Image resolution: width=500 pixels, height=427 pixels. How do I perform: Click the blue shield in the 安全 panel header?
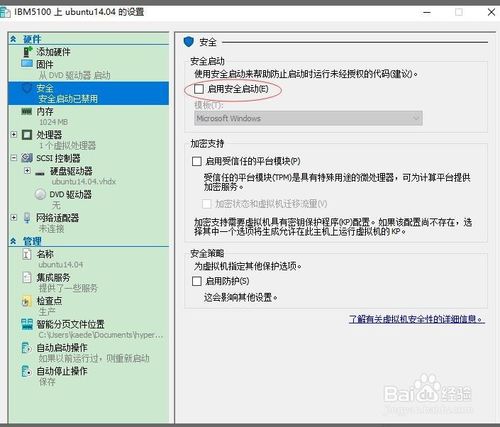pos(189,42)
